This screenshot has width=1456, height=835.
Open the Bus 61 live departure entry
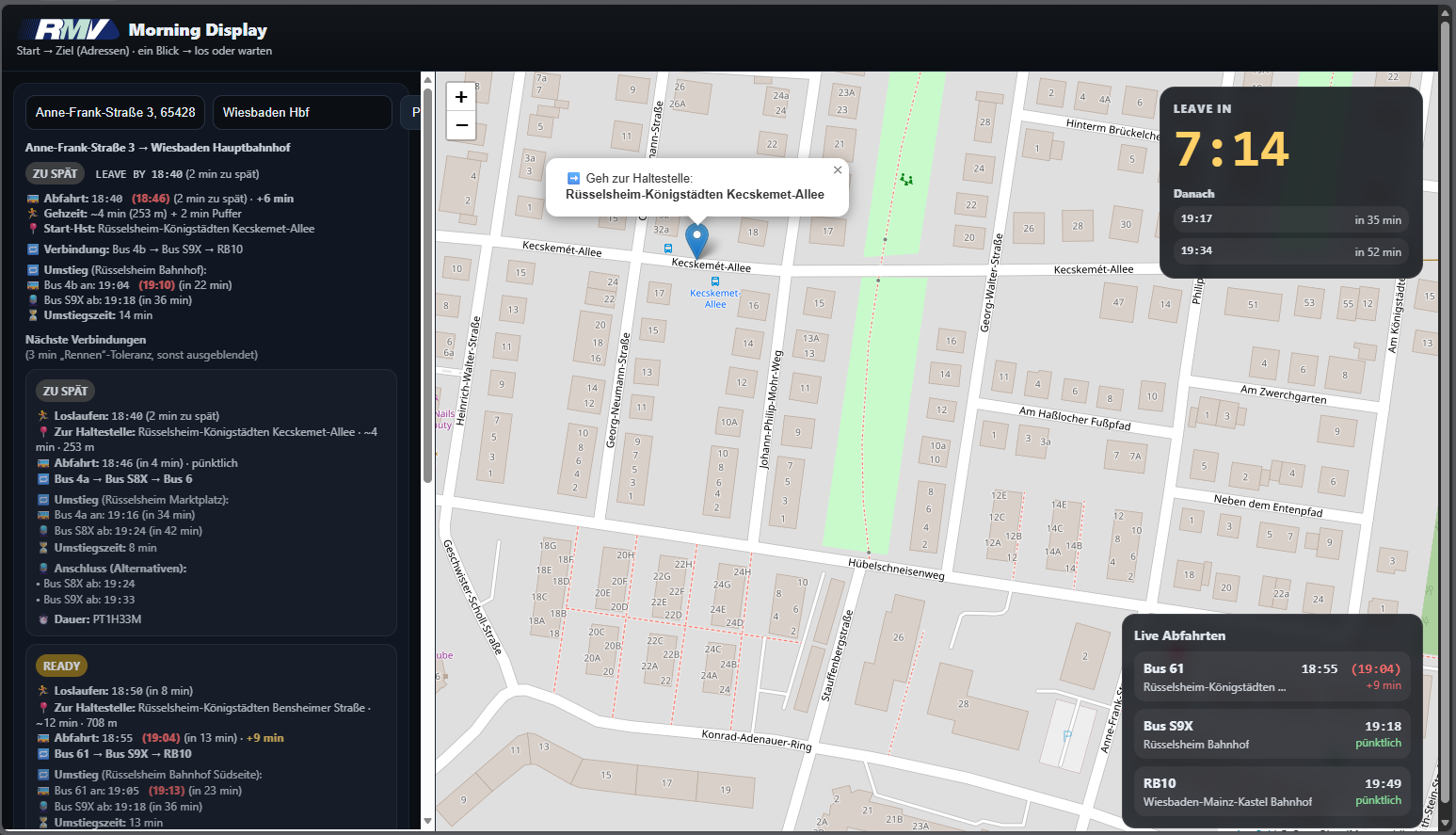[1272, 677]
